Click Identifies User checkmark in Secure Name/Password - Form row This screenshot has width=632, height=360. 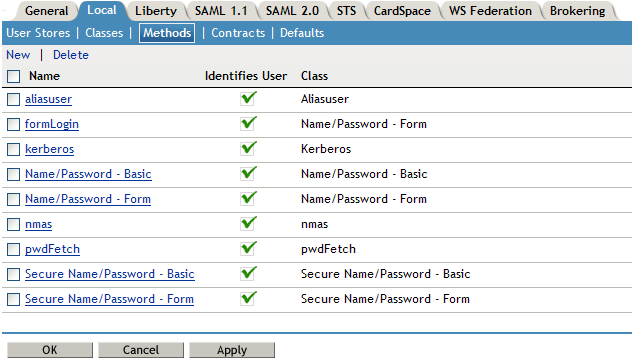(248, 298)
